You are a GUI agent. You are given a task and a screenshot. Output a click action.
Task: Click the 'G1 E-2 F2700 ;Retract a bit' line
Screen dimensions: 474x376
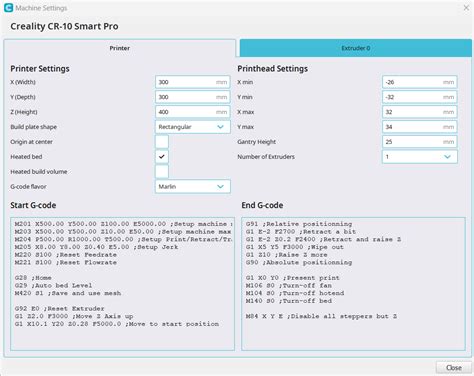[x=301, y=232]
